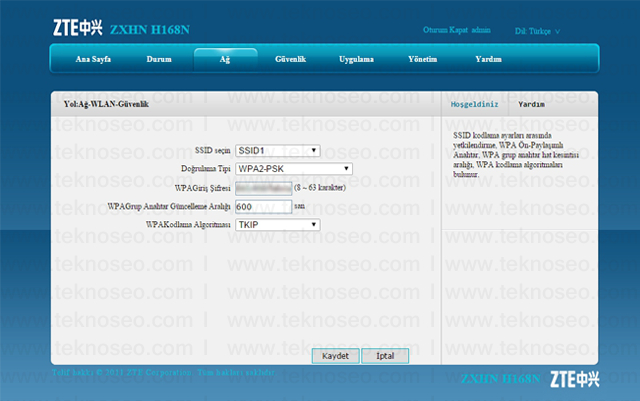Image resolution: width=640 pixels, height=401 pixels.
Task: Go to the Ana Sayfa tab
Action: [x=93, y=59]
